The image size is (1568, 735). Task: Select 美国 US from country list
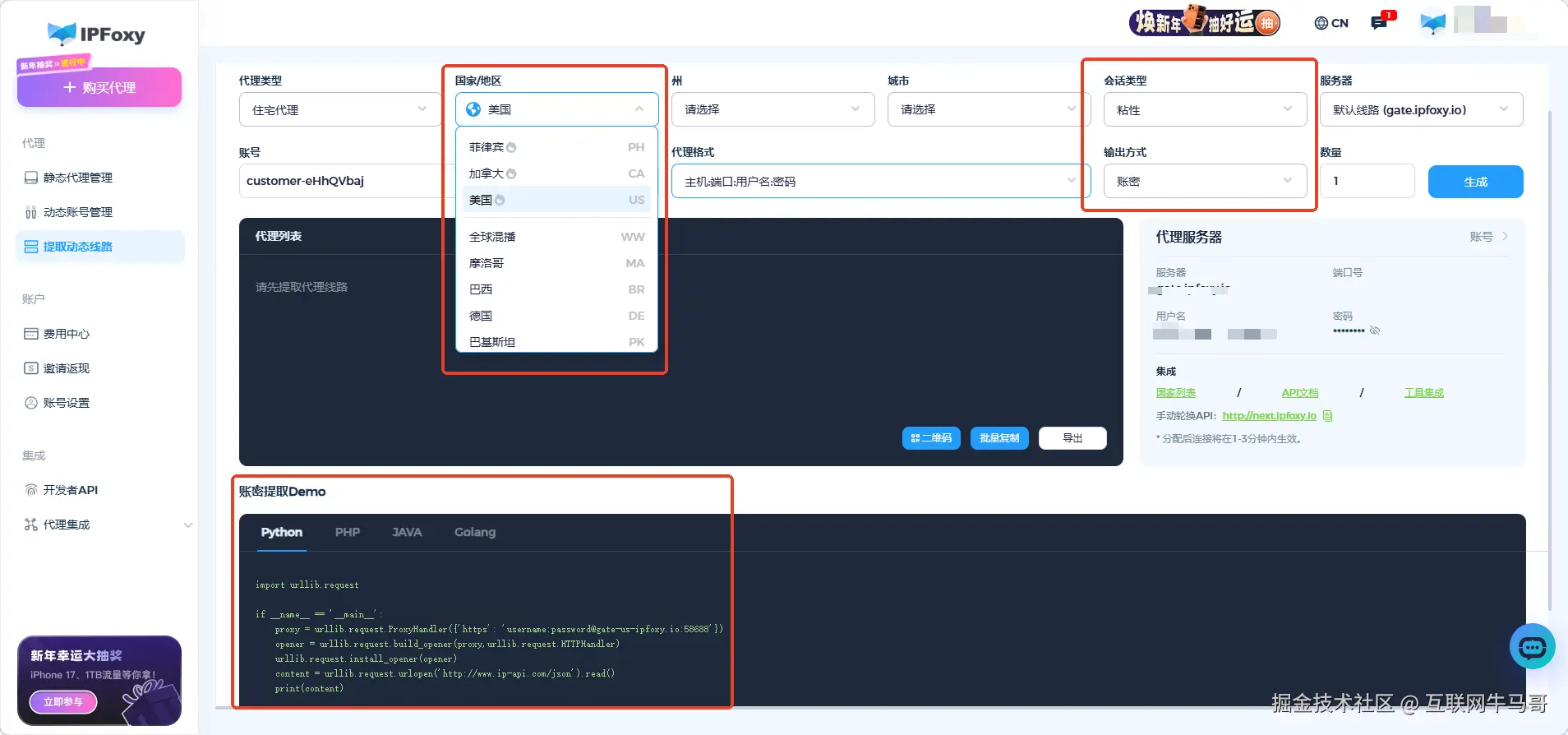[556, 200]
